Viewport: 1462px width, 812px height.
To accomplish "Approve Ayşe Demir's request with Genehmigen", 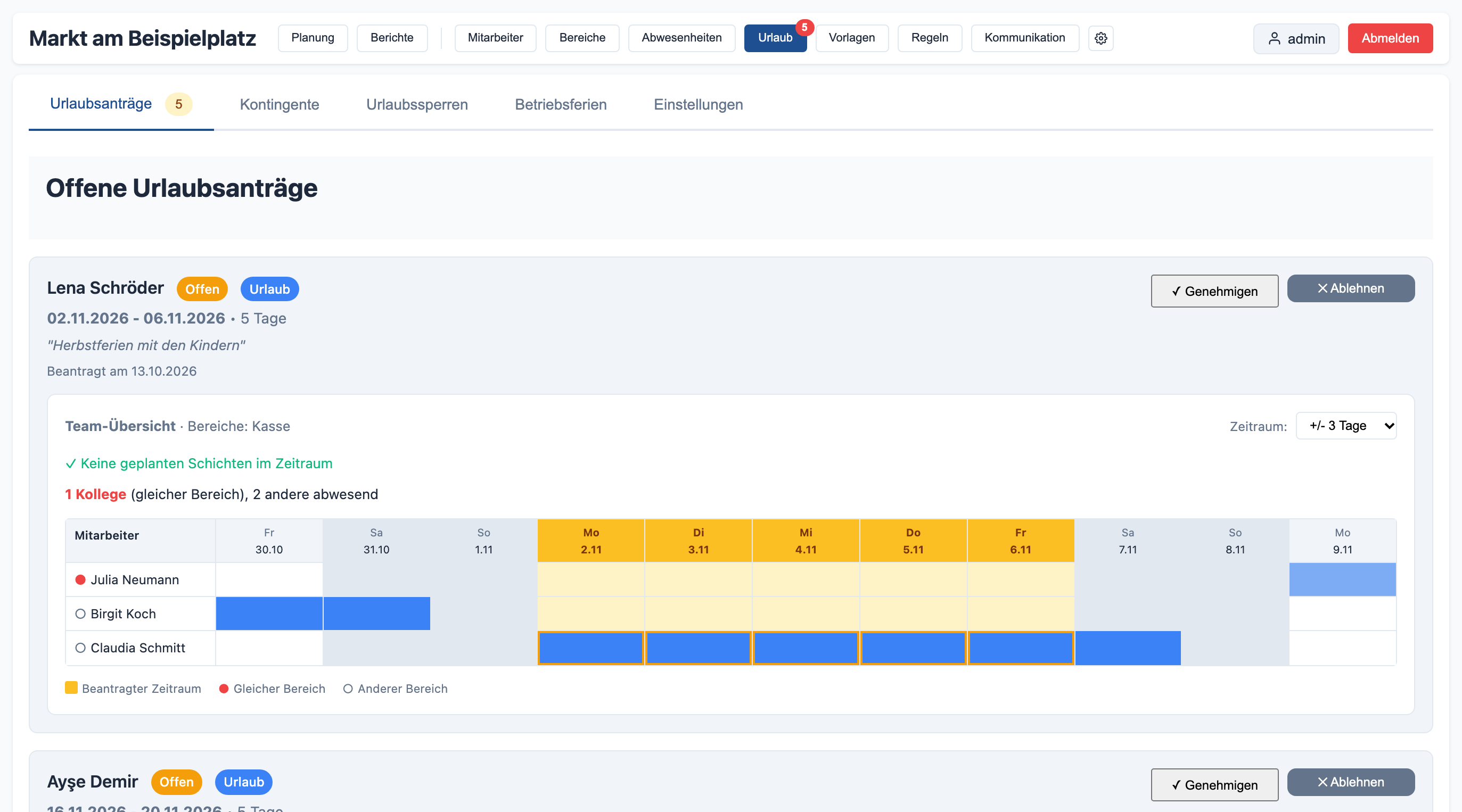I will 1214,785.
